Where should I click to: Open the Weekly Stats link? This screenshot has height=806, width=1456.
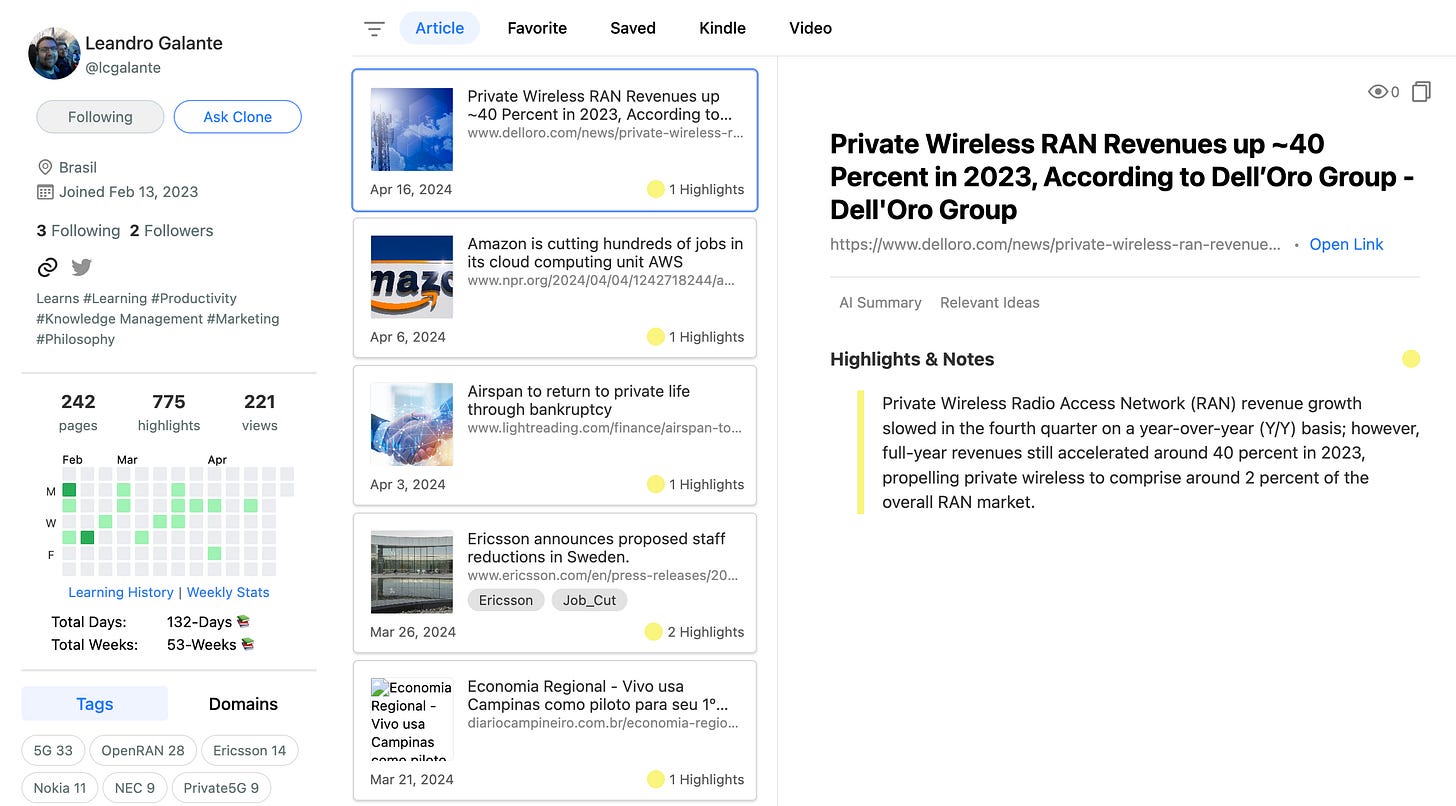[228, 592]
